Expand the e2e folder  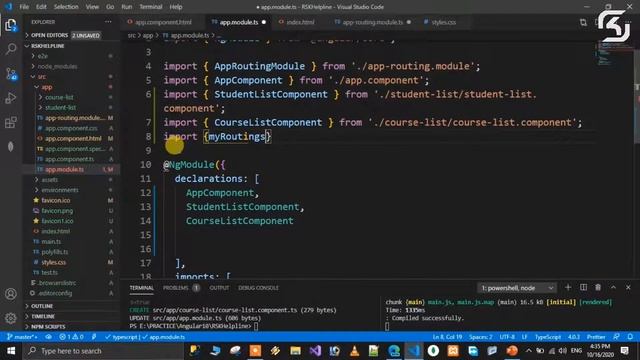coord(71,56)
